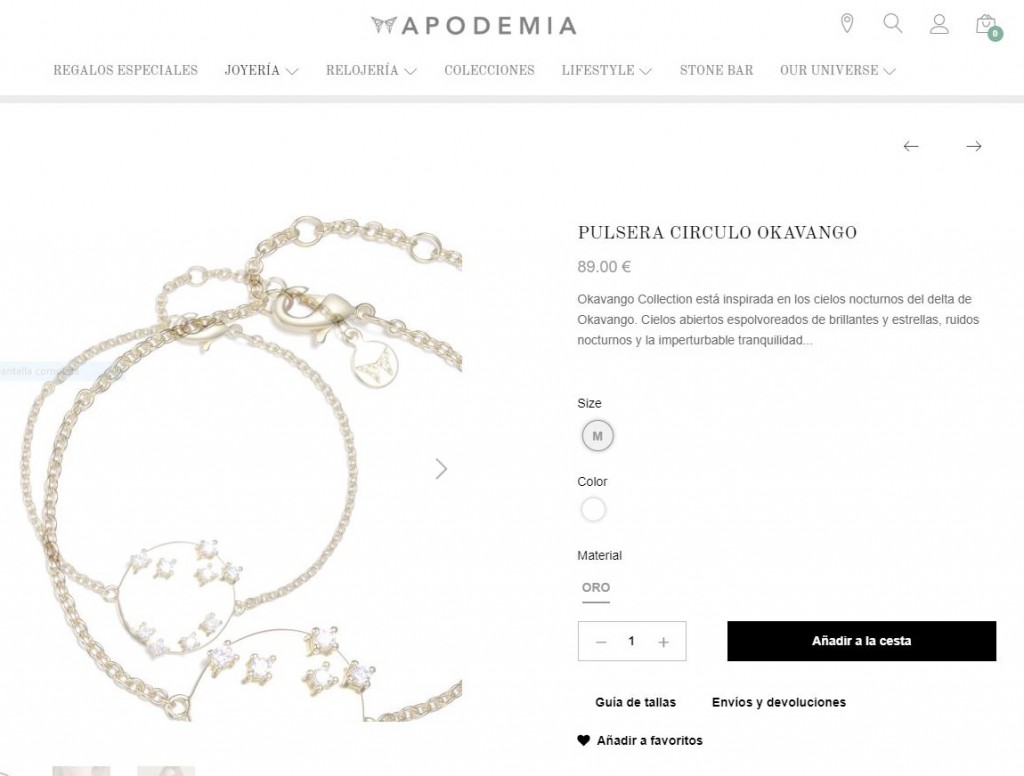Expand the Our Universe dropdown menu
Viewport: 1024px width, 776px height.
tap(838, 71)
